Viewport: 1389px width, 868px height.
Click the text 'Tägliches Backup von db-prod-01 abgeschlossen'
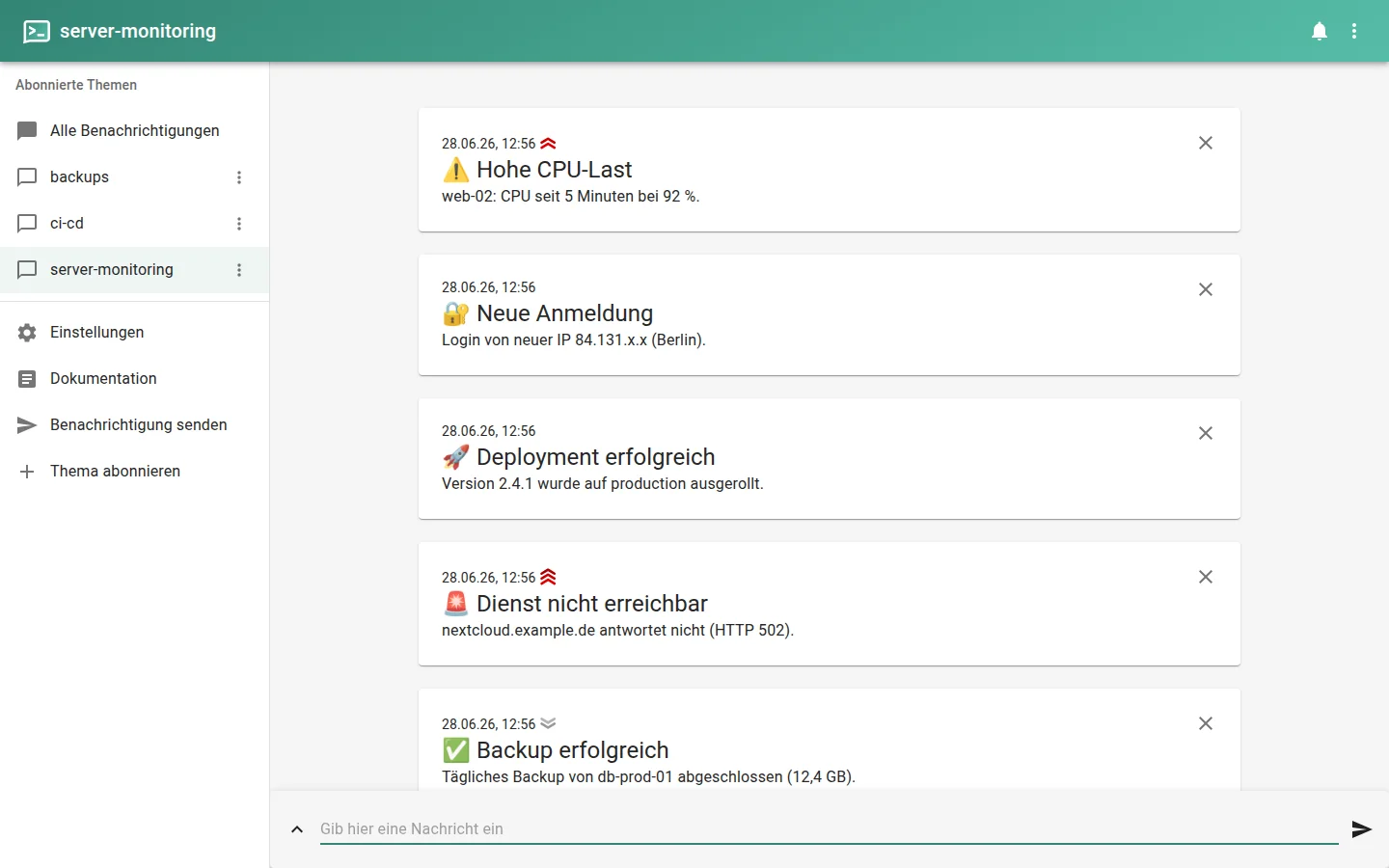pyautogui.click(x=612, y=776)
